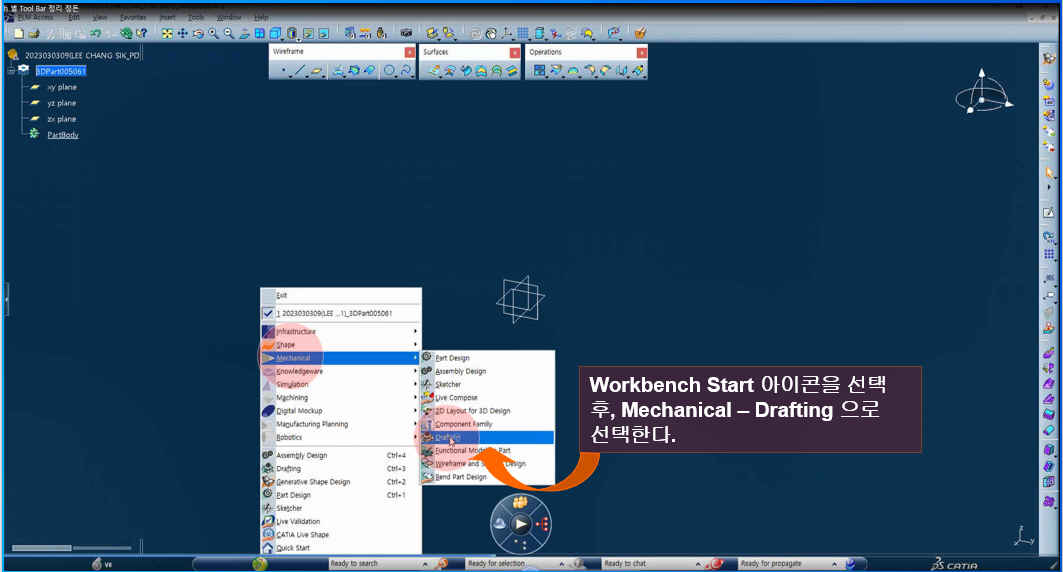Image resolution: width=1063 pixels, height=572 pixels.
Task: Click the Robot compass in the top-right viewport
Action: click(x=983, y=91)
